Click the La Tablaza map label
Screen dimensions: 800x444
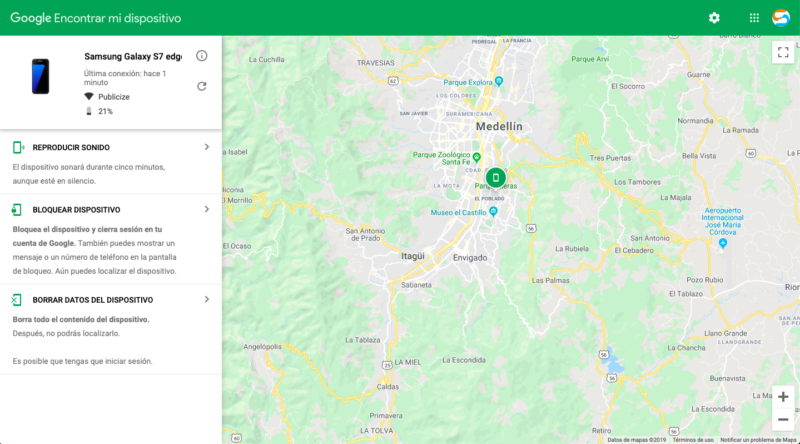[x=362, y=340]
